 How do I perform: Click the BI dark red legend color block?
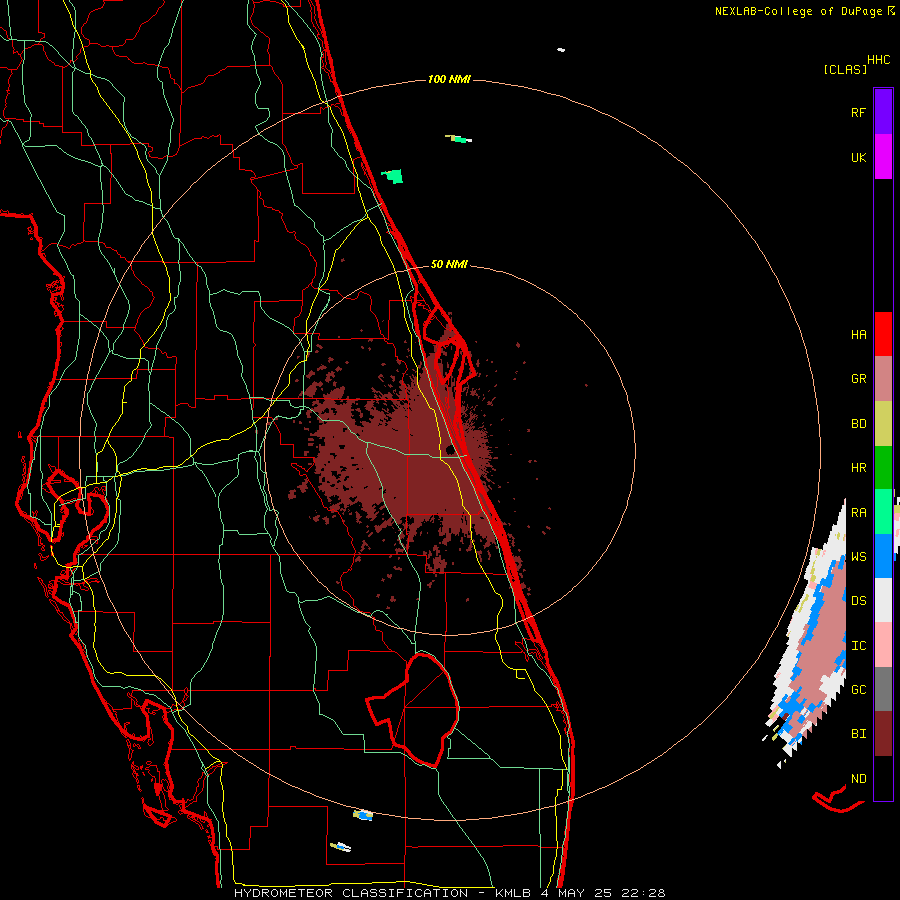click(x=883, y=734)
